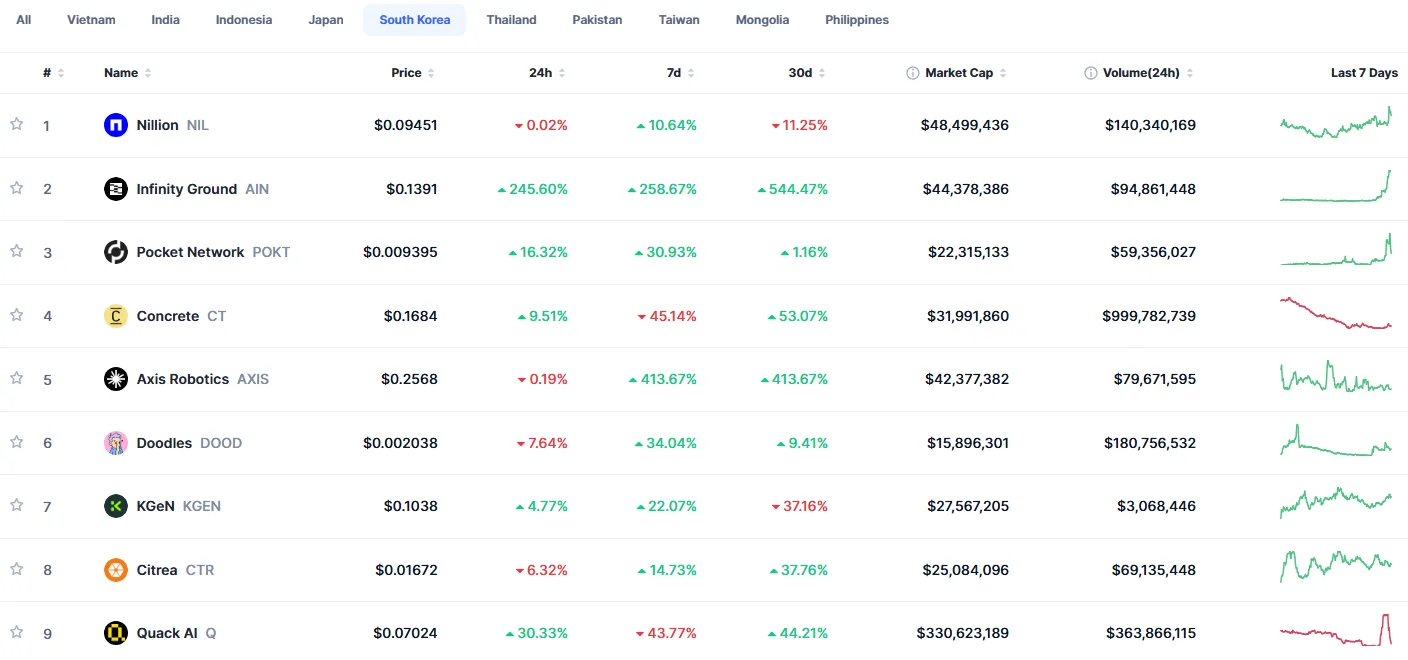
Task: Click the Quack AI coin logo
Action: 116,633
